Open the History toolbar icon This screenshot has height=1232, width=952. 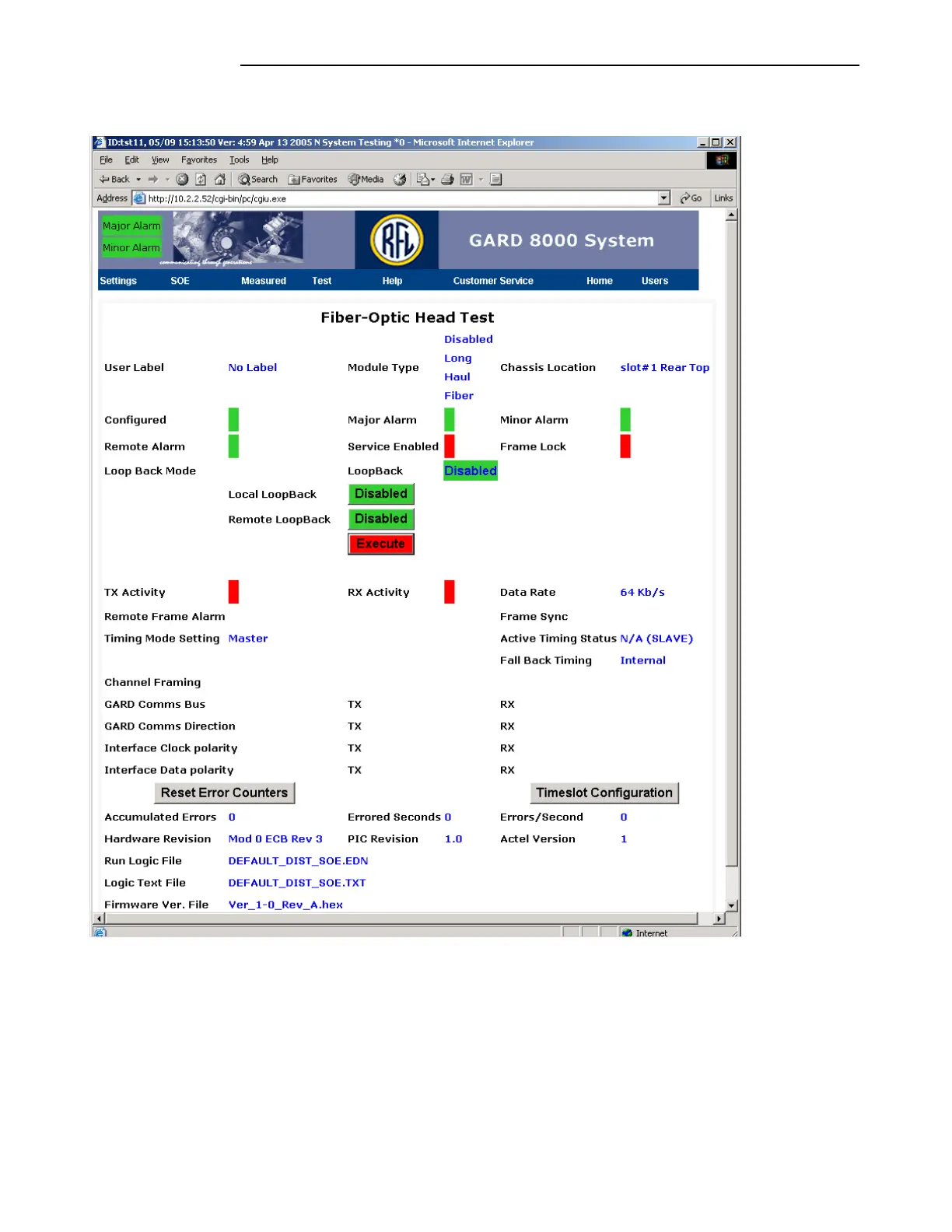pos(400,179)
